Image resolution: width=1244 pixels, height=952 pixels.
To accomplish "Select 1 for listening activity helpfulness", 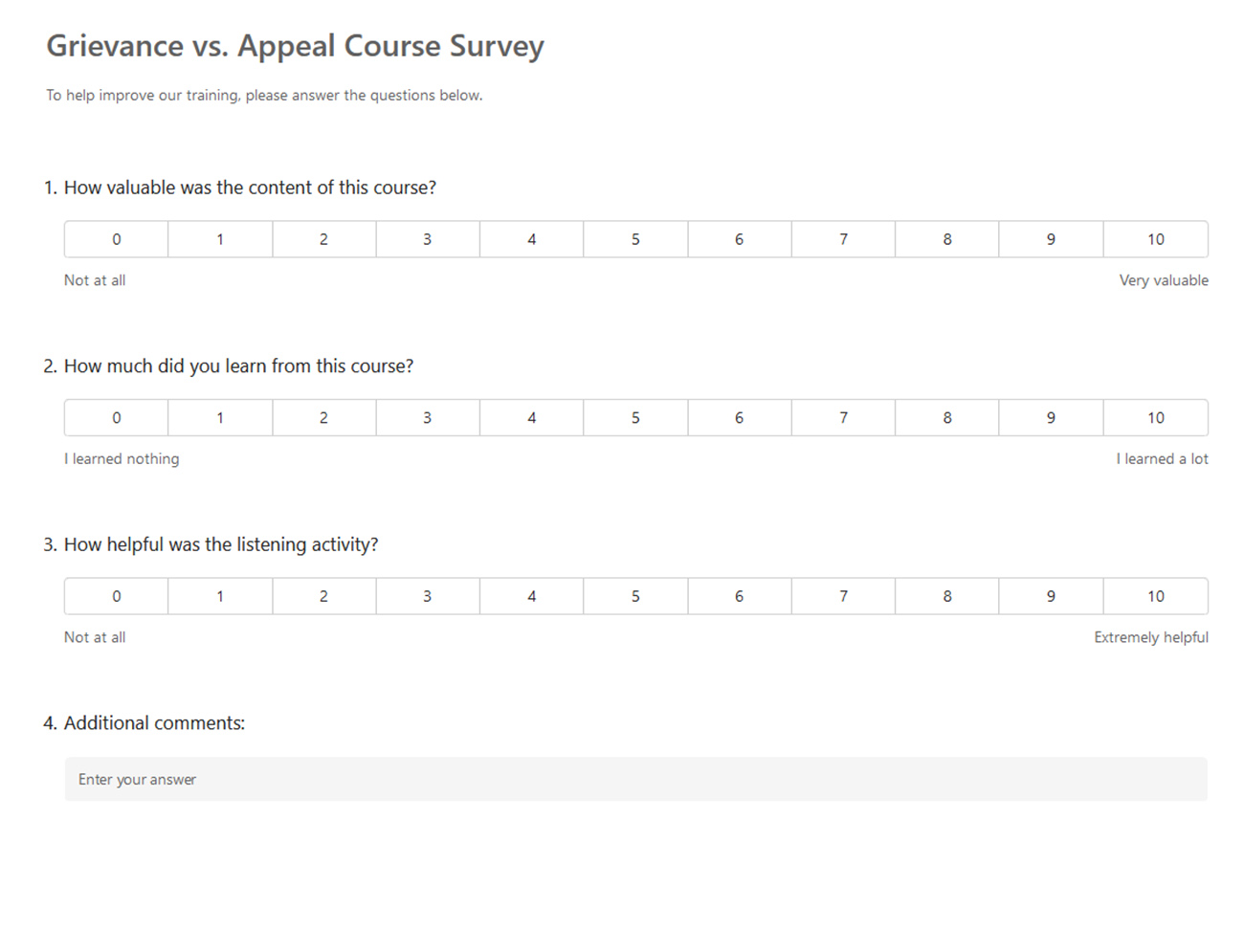I will (x=220, y=596).
